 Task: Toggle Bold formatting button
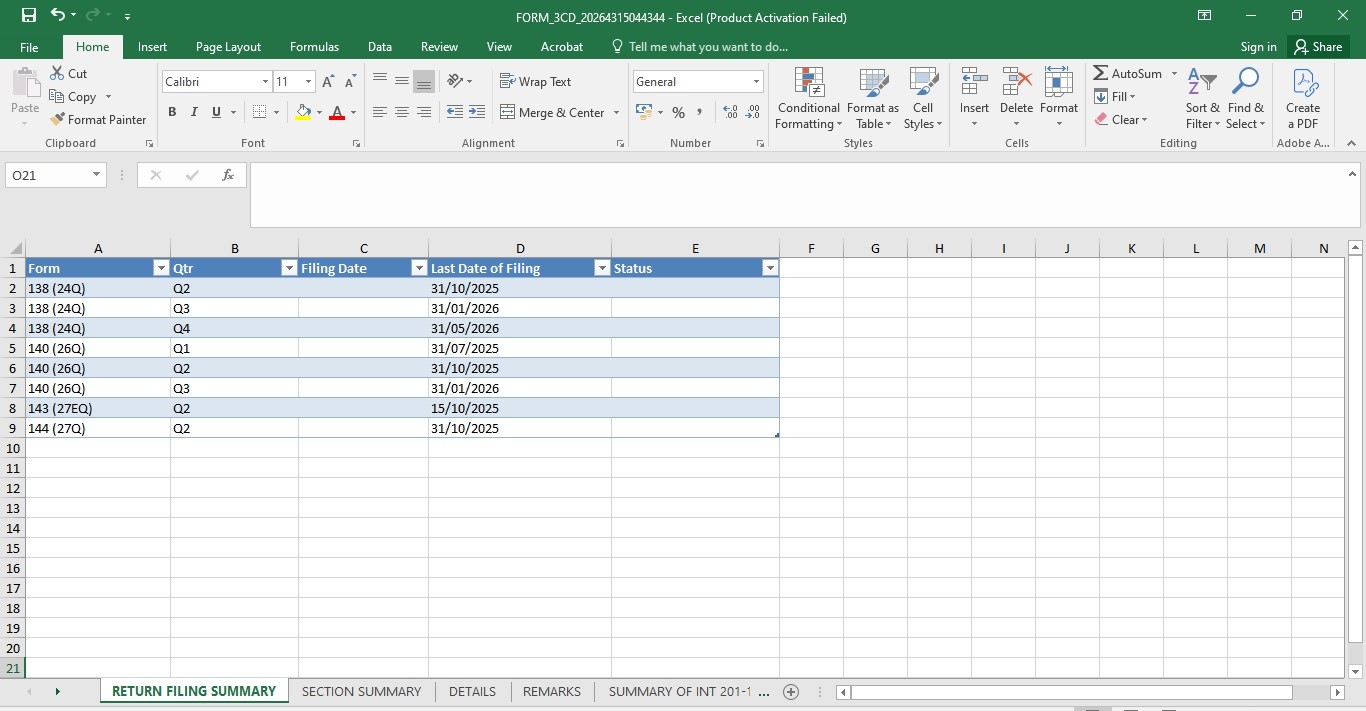pos(172,112)
